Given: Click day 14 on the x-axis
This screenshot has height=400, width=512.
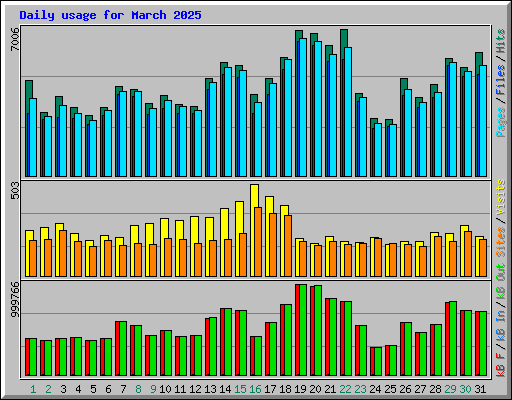Looking at the screenshot, I should pos(225,389).
